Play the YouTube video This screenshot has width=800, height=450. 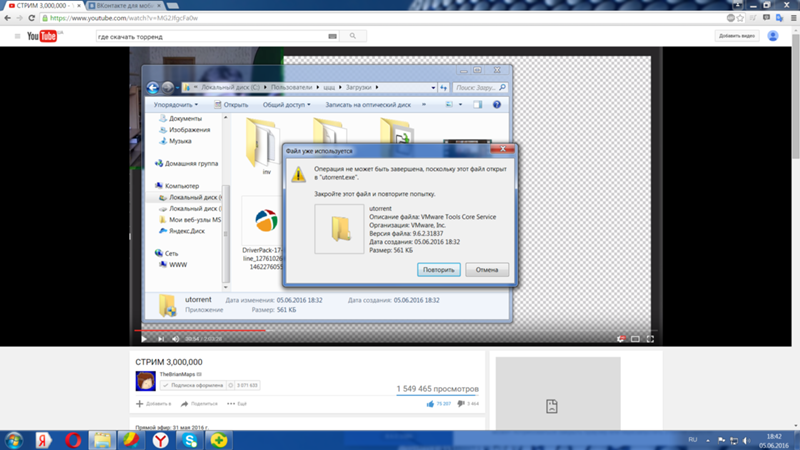(144, 339)
